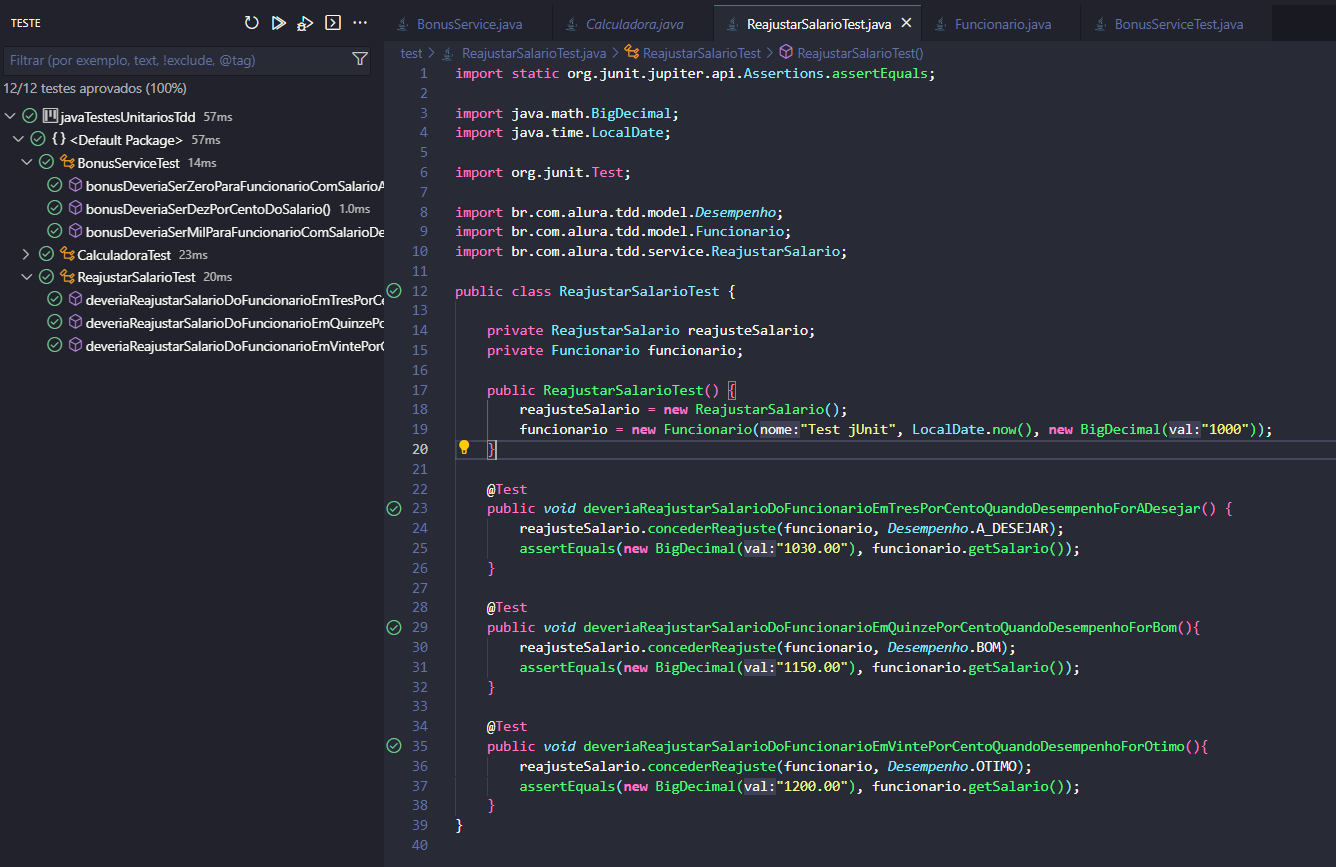
Task: Click the Debug Tests icon
Action: pos(306,22)
